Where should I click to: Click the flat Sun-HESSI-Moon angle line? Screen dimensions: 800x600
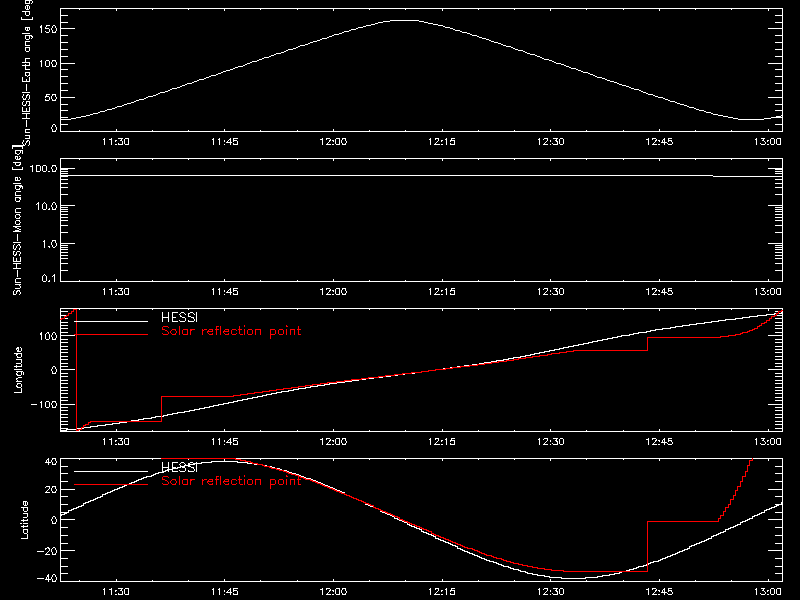click(421, 176)
